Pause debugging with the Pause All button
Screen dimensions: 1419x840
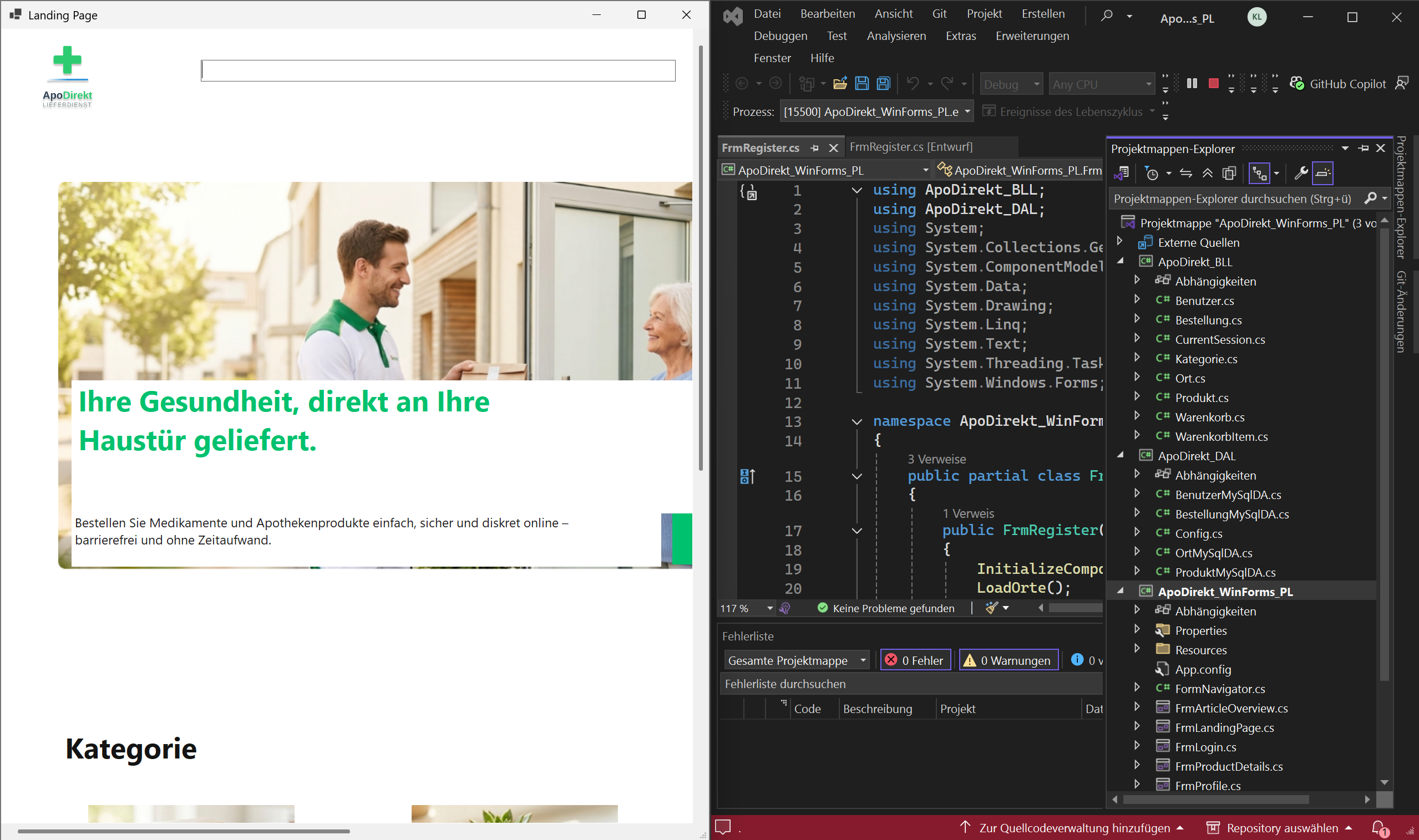[x=1192, y=84]
